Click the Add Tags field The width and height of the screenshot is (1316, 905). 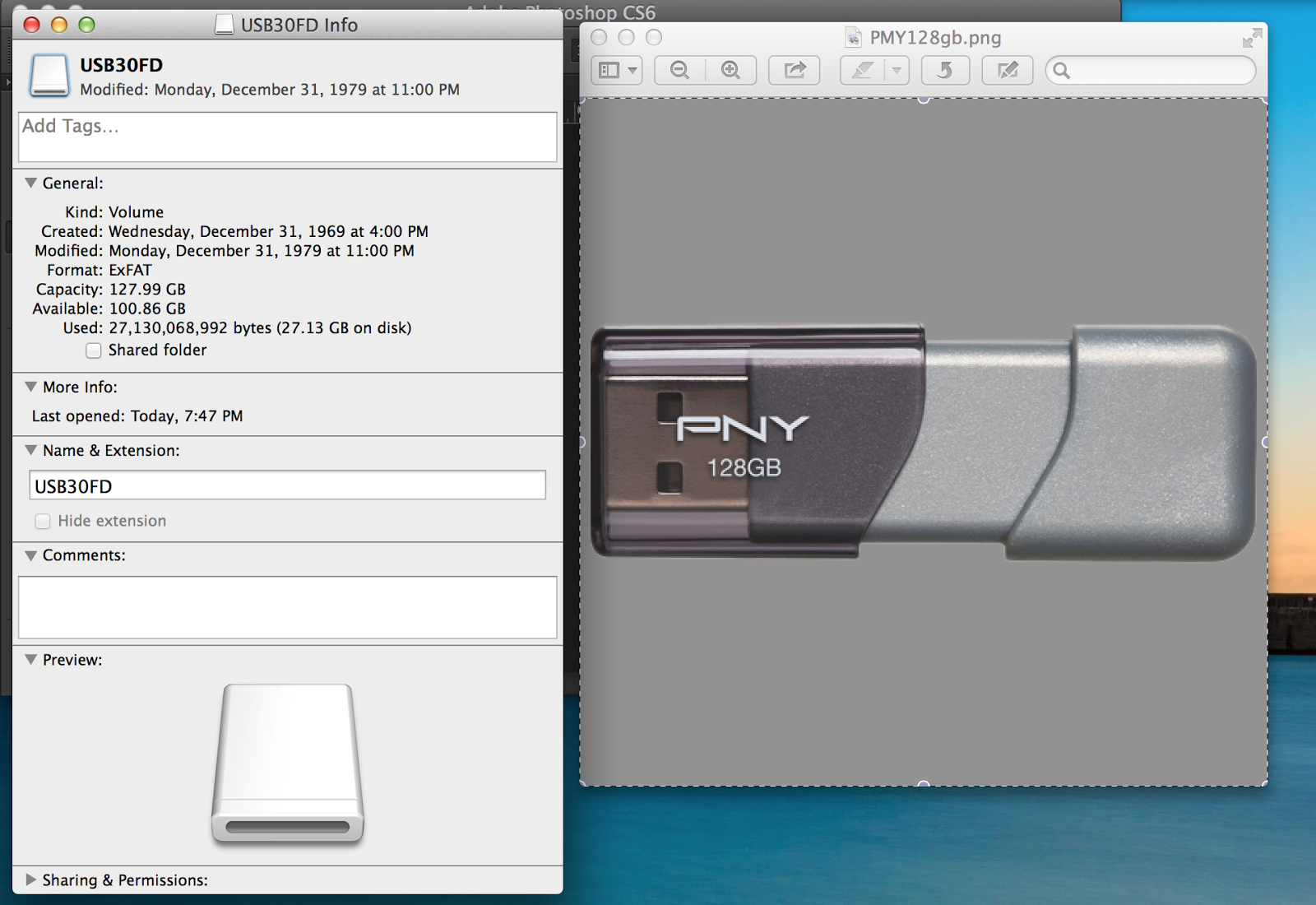tap(288, 137)
